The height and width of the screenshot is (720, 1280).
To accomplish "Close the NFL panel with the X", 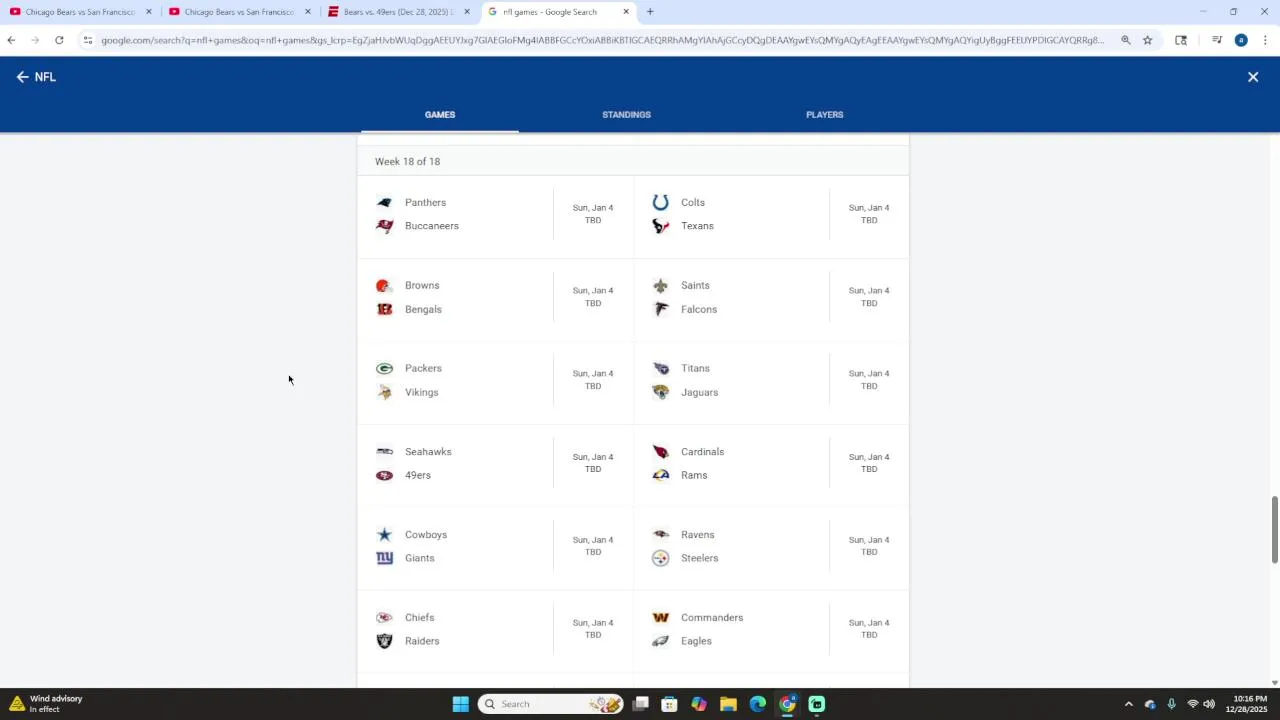I will pos(1253,77).
